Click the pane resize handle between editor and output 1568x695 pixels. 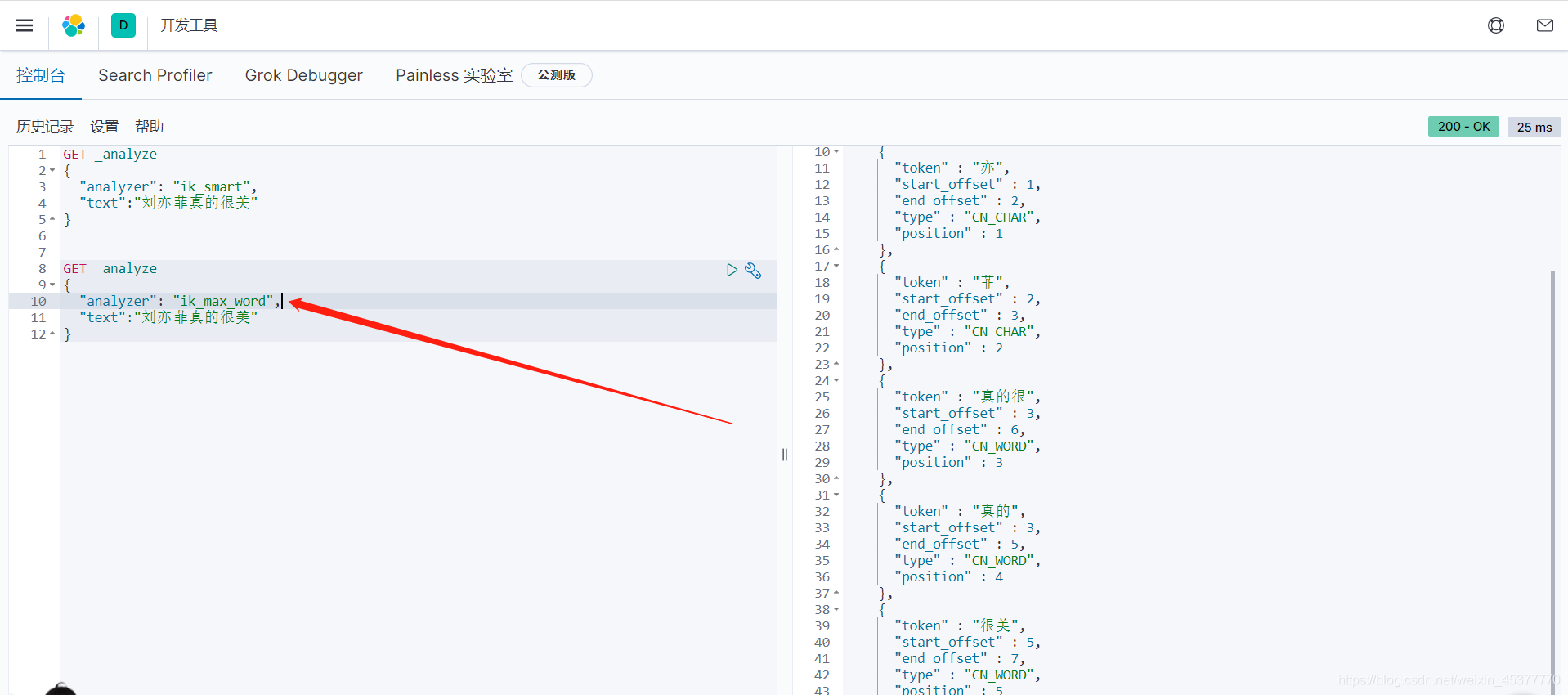785,455
